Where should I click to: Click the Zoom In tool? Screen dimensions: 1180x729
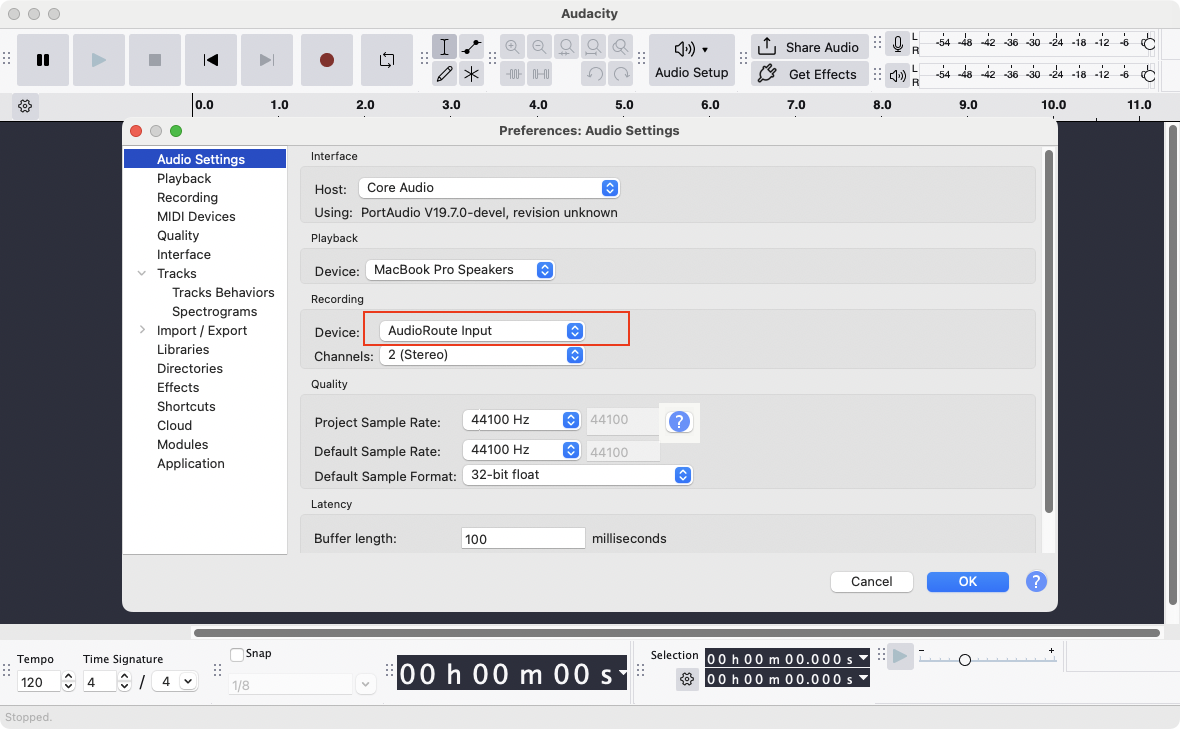tap(513, 46)
